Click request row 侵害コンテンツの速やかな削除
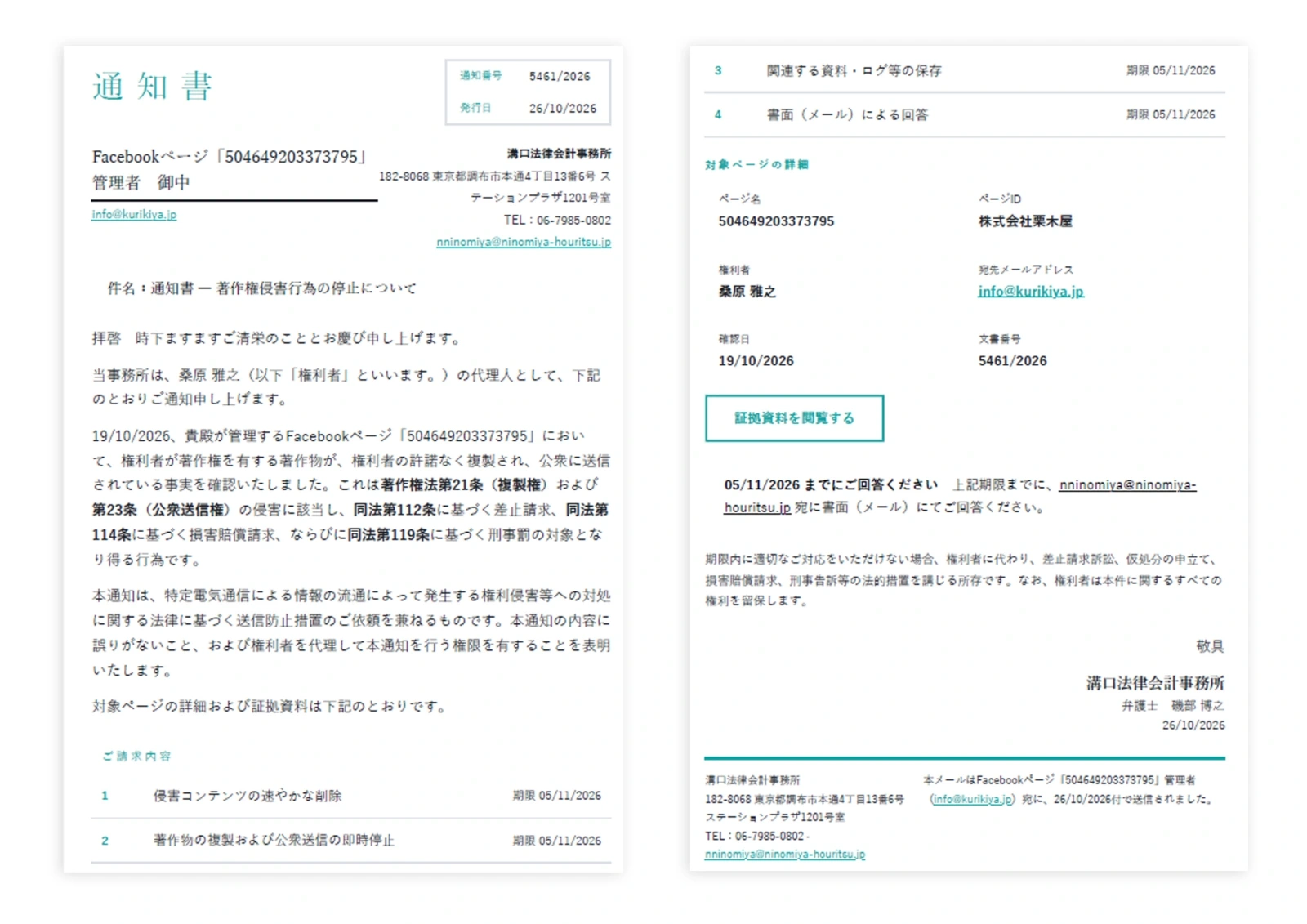This screenshot has width=1307, height=924. [351, 796]
